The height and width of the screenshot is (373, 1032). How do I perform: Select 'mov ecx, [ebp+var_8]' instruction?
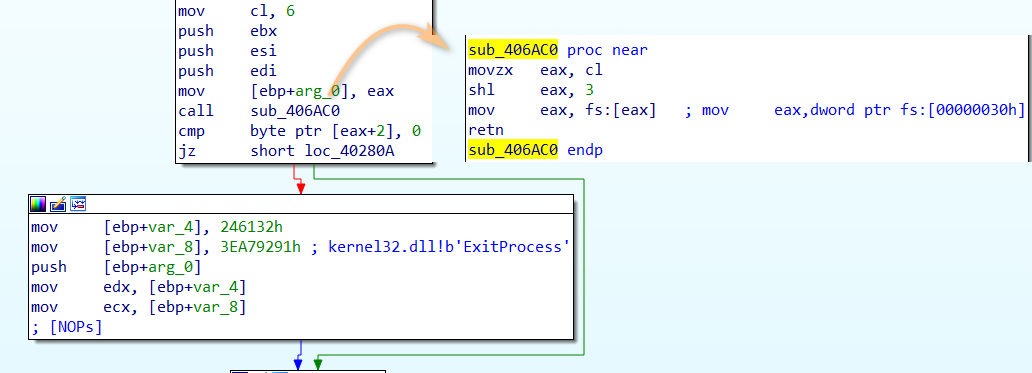click(x=138, y=307)
